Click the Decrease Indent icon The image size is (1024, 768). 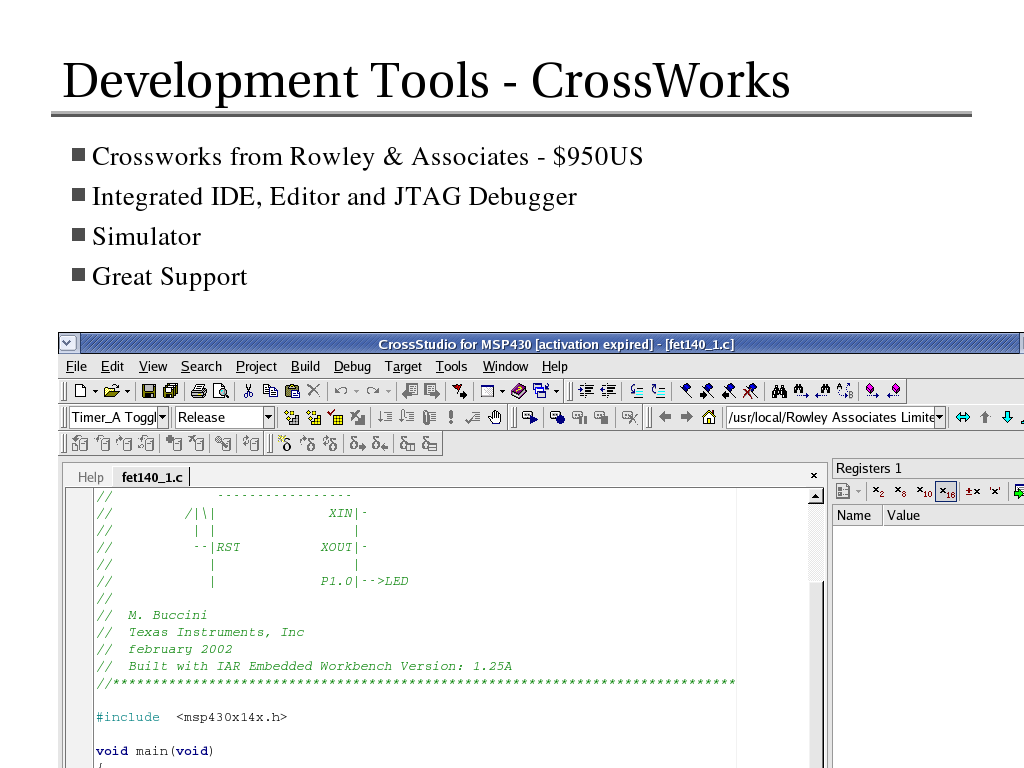[608, 391]
